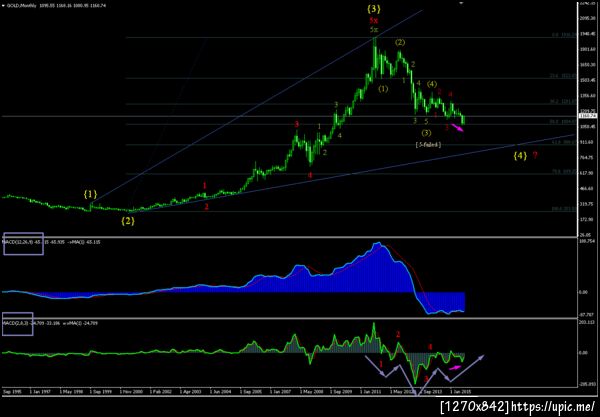The image size is (600, 417).
Task: Click the 319.75 price axis label
Action: point(588,204)
